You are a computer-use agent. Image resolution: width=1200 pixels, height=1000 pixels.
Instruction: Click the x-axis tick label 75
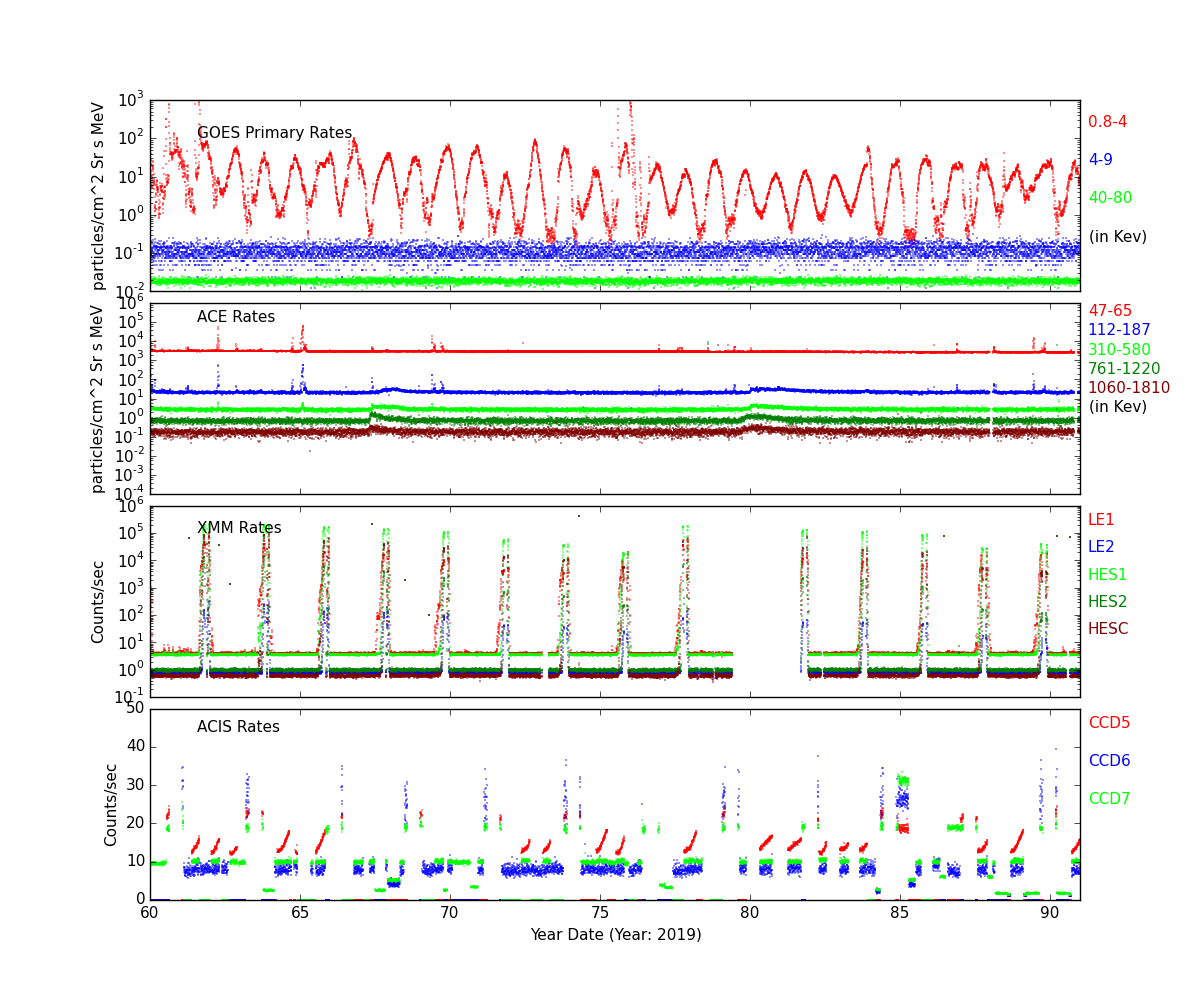pos(600,912)
